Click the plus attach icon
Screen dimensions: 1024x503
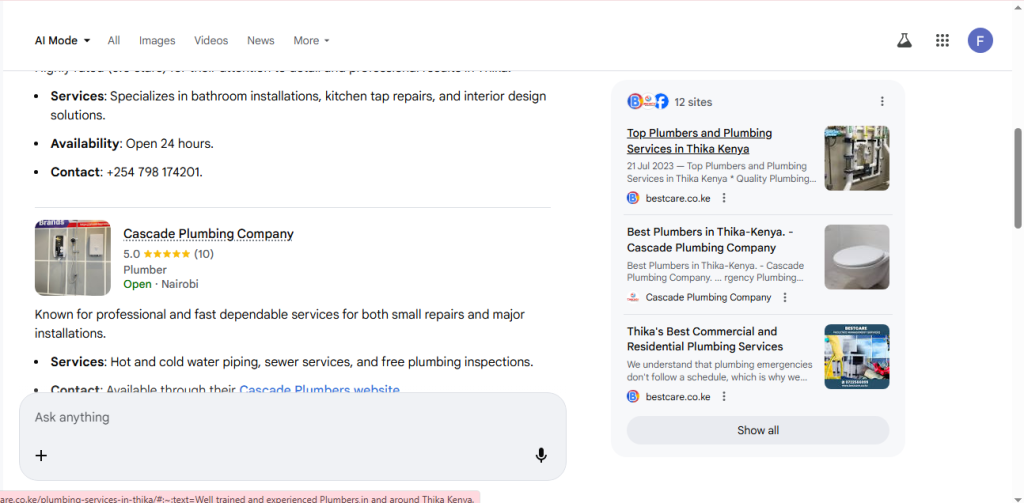(x=41, y=455)
